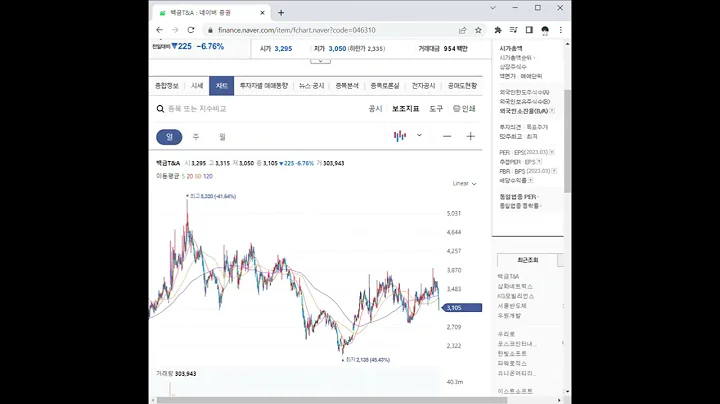
Task: Open 이스트소프트 in recent list
Action: 515,391
